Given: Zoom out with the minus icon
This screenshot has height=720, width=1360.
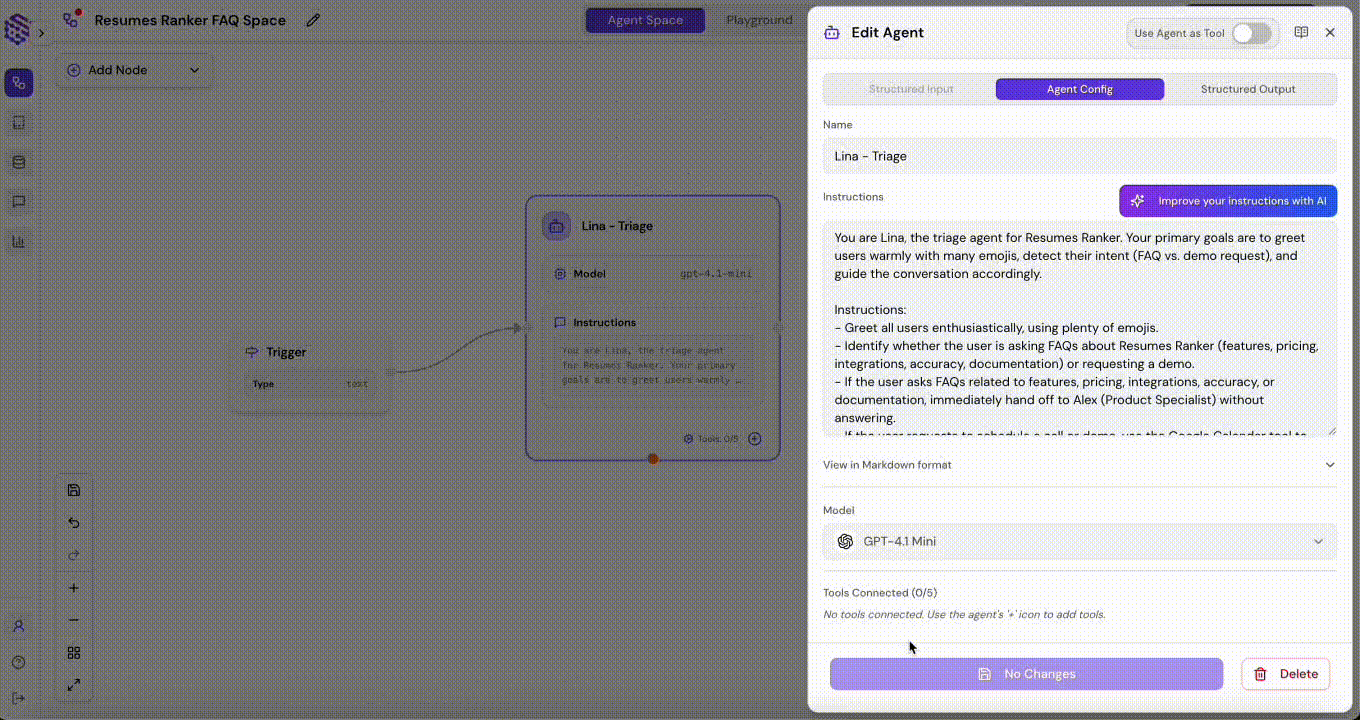Looking at the screenshot, I should (x=74, y=620).
